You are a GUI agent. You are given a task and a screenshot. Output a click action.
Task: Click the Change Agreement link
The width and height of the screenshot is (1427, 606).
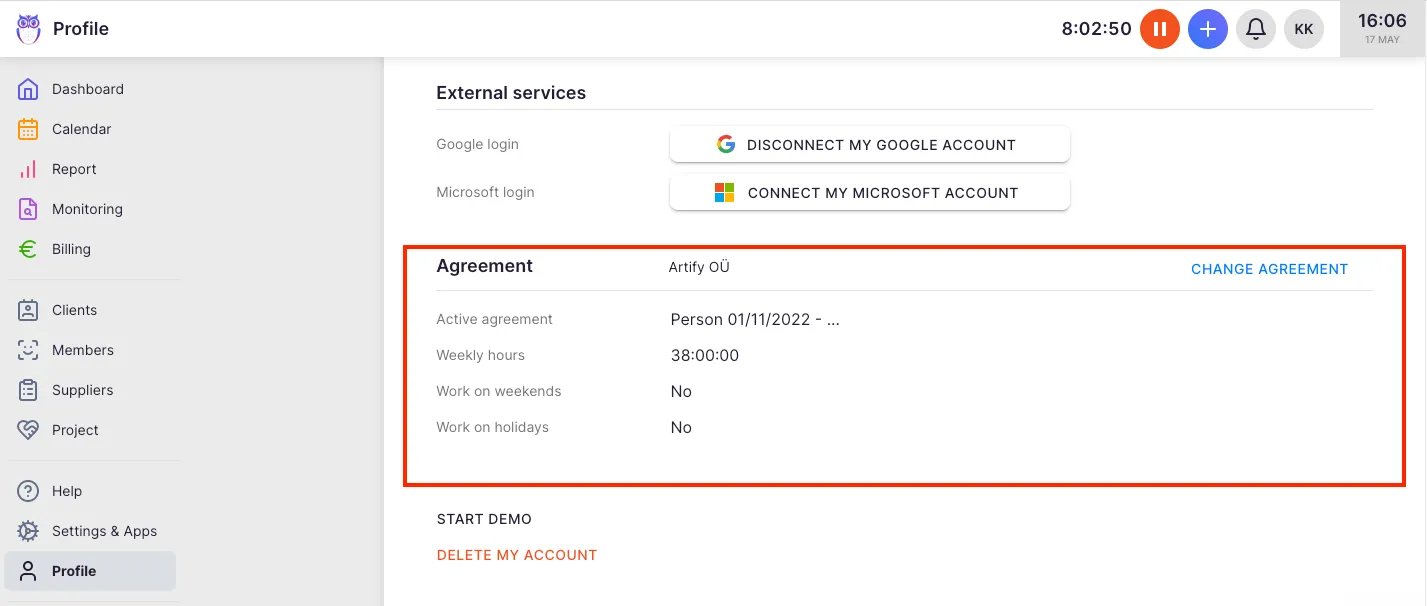[1269, 269]
